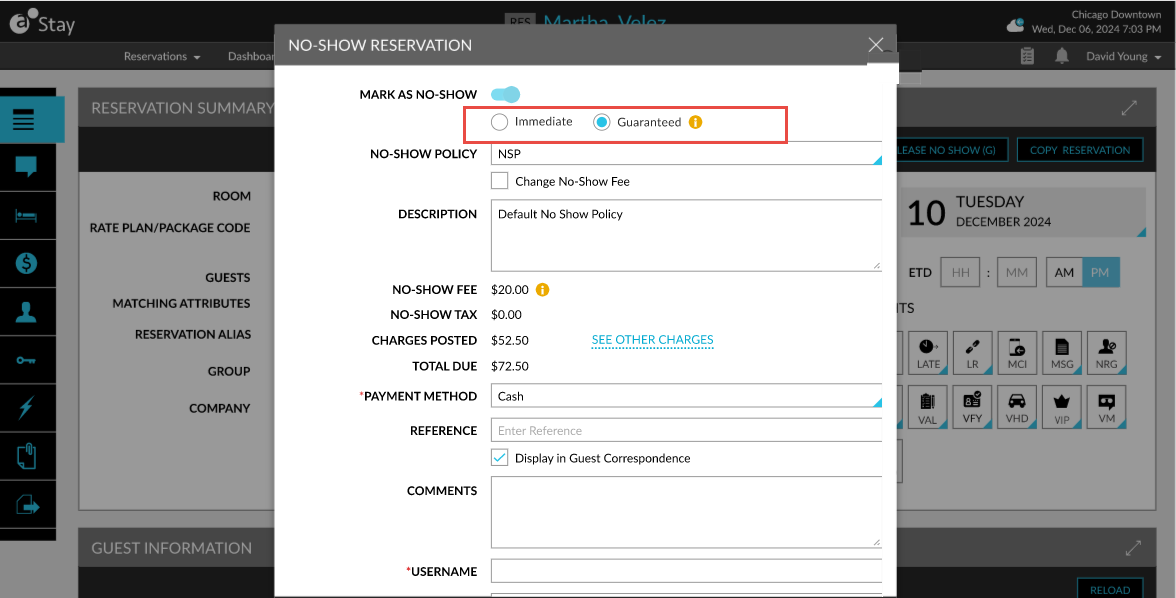Open the Reservations menu
Viewport: 1176px width, 598px height.
coord(162,56)
